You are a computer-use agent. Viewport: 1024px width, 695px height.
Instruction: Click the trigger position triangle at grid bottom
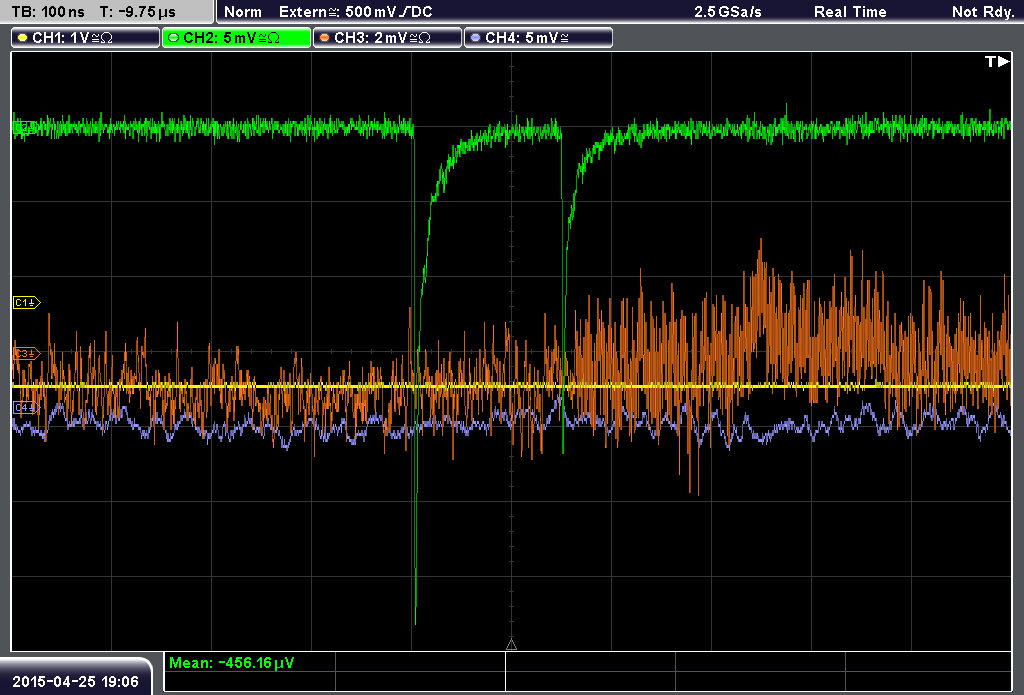click(511, 645)
